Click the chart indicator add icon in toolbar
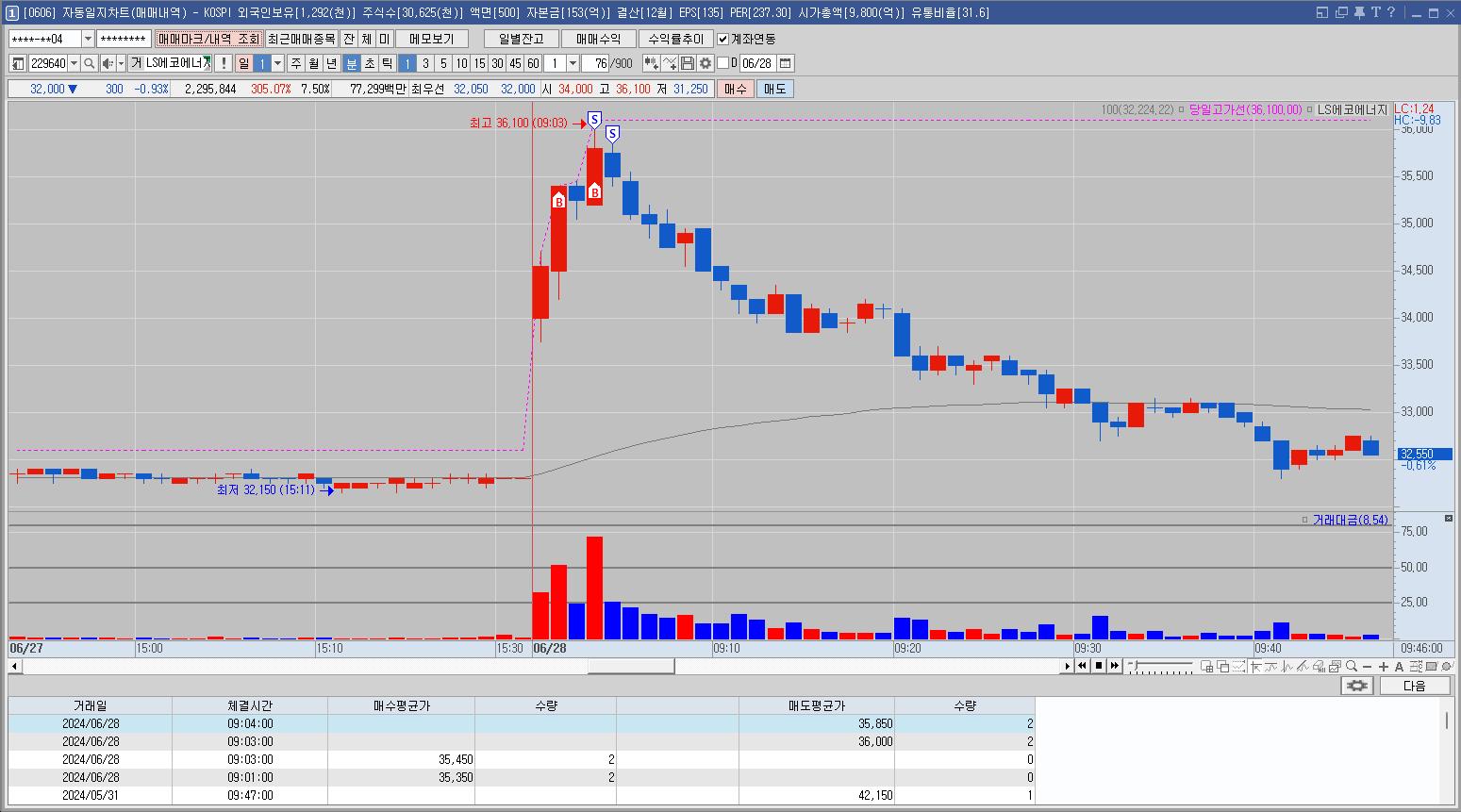Screen dimensions: 1461x812 click(x=651, y=63)
